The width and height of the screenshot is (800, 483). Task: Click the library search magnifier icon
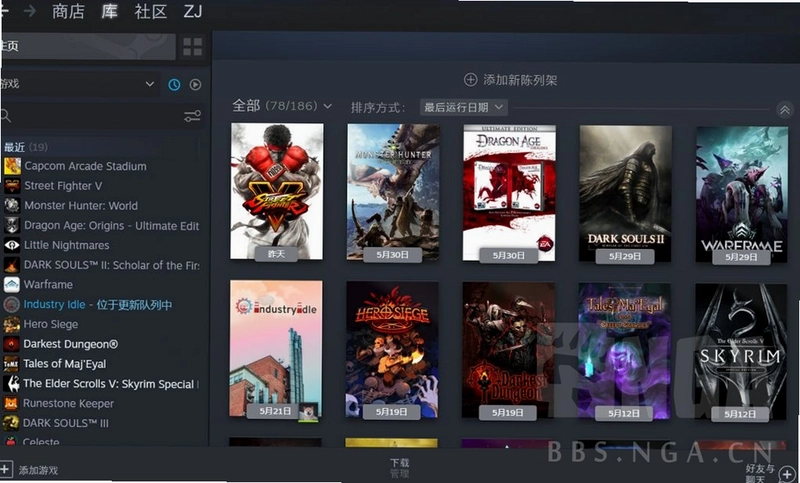[6, 116]
